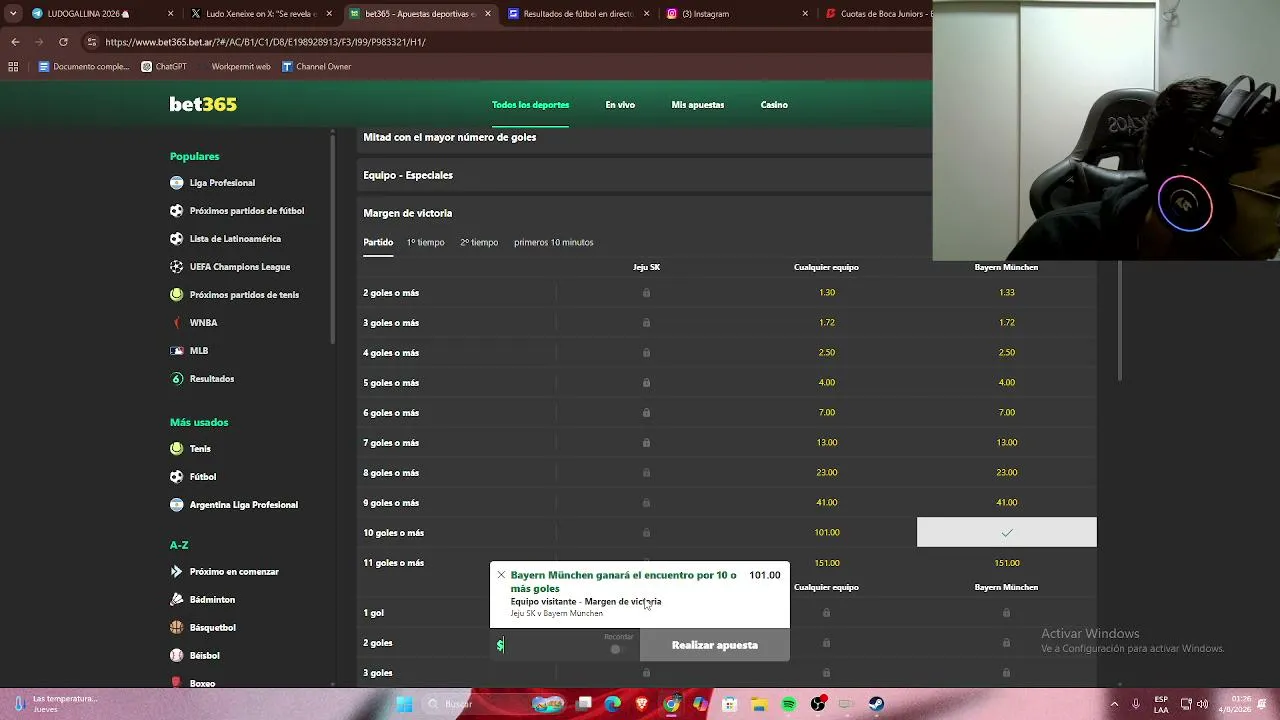Reload the page with the browser refresh icon
1280x720 pixels.
pos(63,42)
